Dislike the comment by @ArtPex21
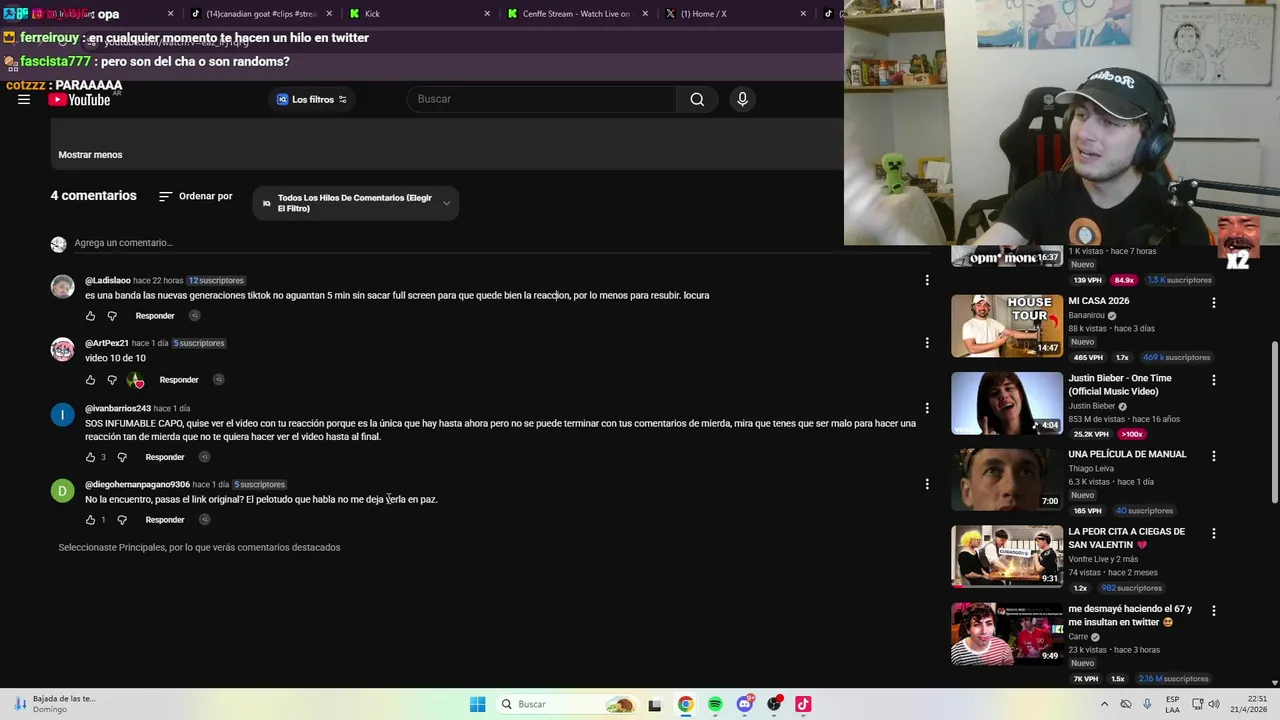The height and width of the screenshot is (720, 1280). click(x=112, y=380)
